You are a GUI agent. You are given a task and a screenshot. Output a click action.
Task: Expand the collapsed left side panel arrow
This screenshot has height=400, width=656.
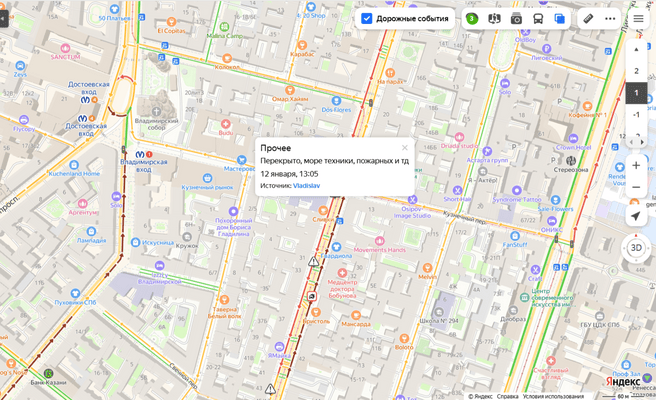3,18
